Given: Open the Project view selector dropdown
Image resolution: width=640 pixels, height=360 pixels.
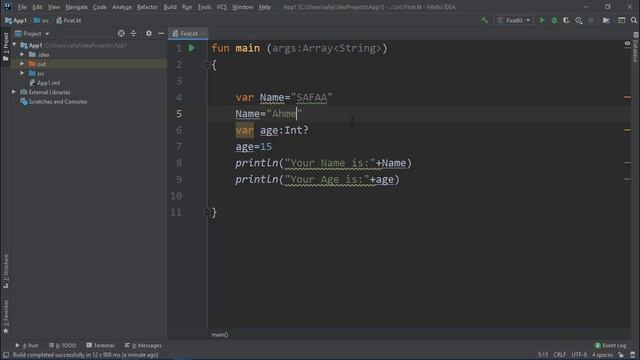Looking at the screenshot, I should click(x=32, y=33).
